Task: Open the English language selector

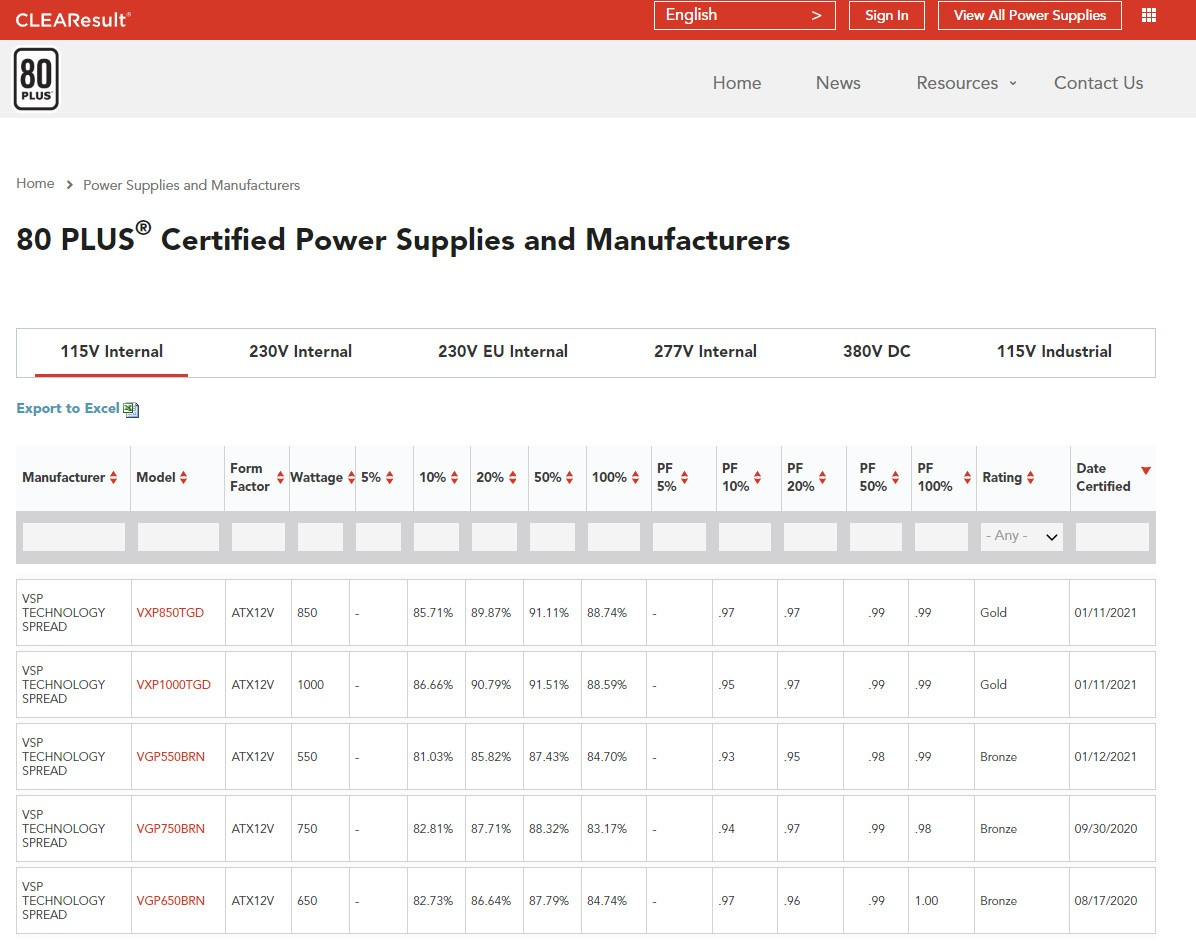Action: 744,15
